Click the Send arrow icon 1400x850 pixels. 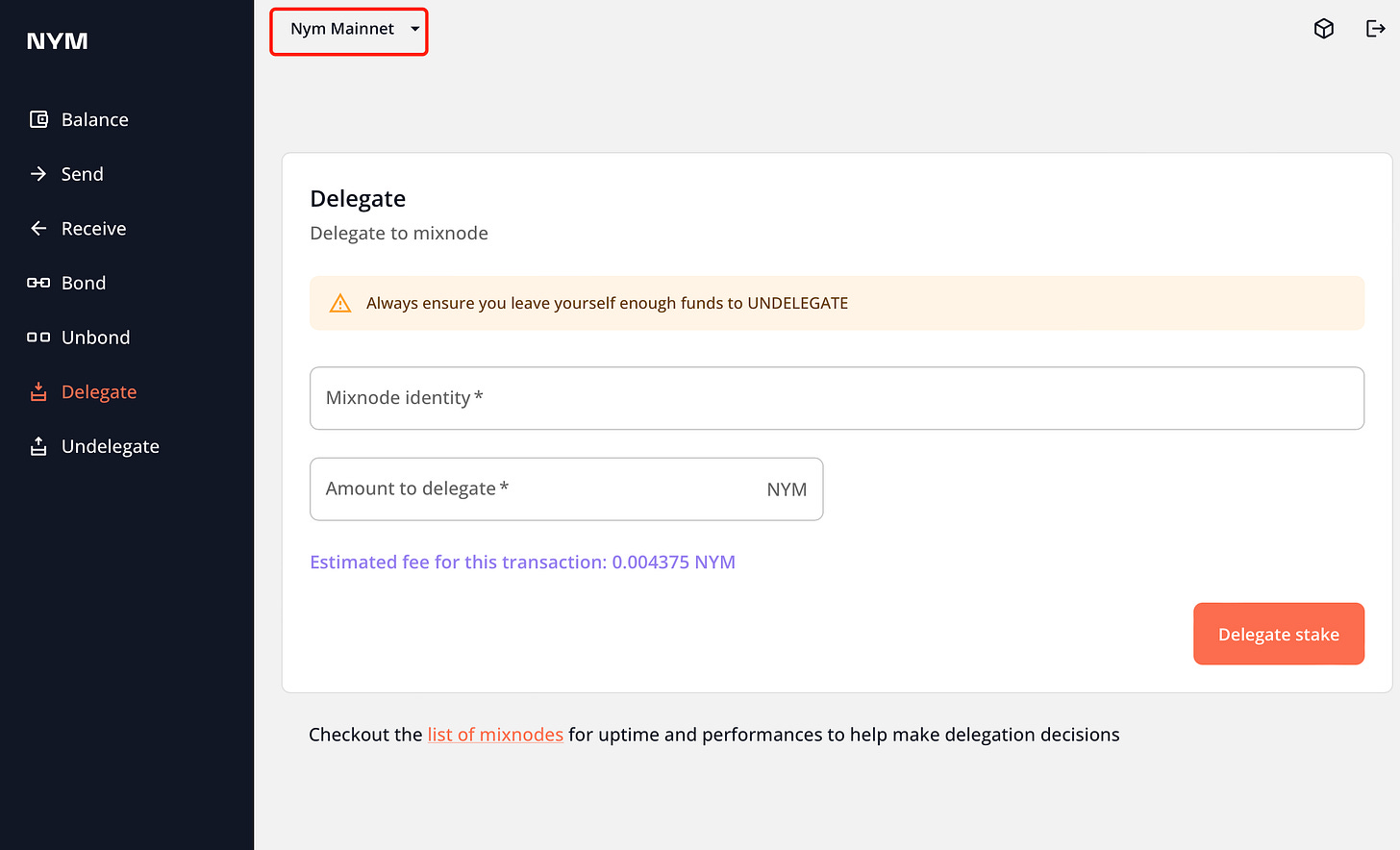coord(38,174)
